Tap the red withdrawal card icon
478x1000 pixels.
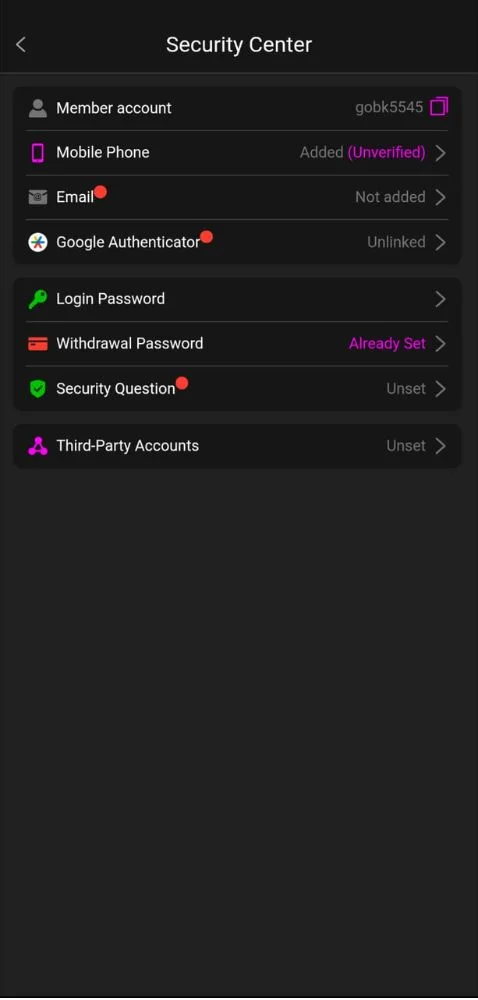click(x=38, y=344)
